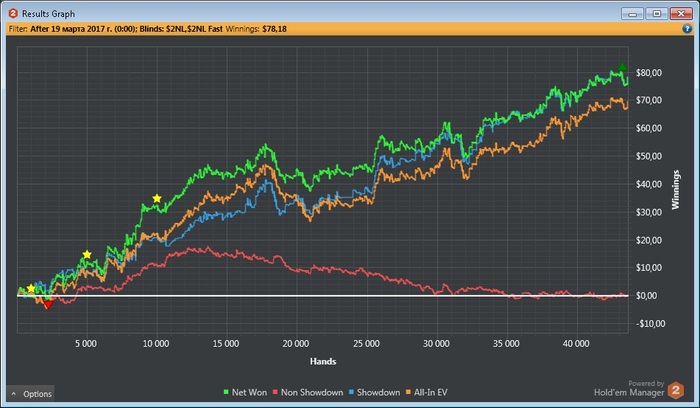700x408 pixels.
Task: Click the Hold'em Manager logo in title bar
Action: (13, 13)
